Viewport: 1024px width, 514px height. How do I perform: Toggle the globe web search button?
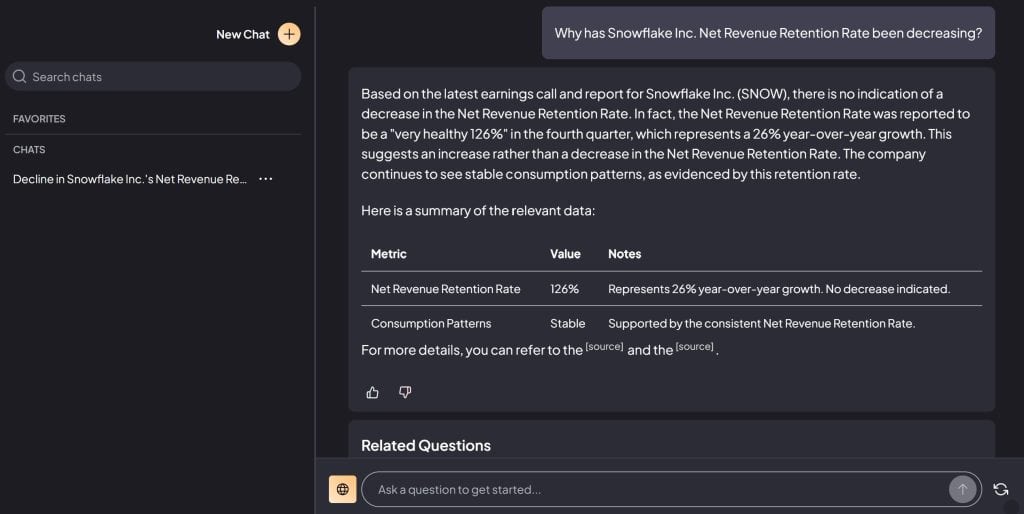click(x=343, y=489)
